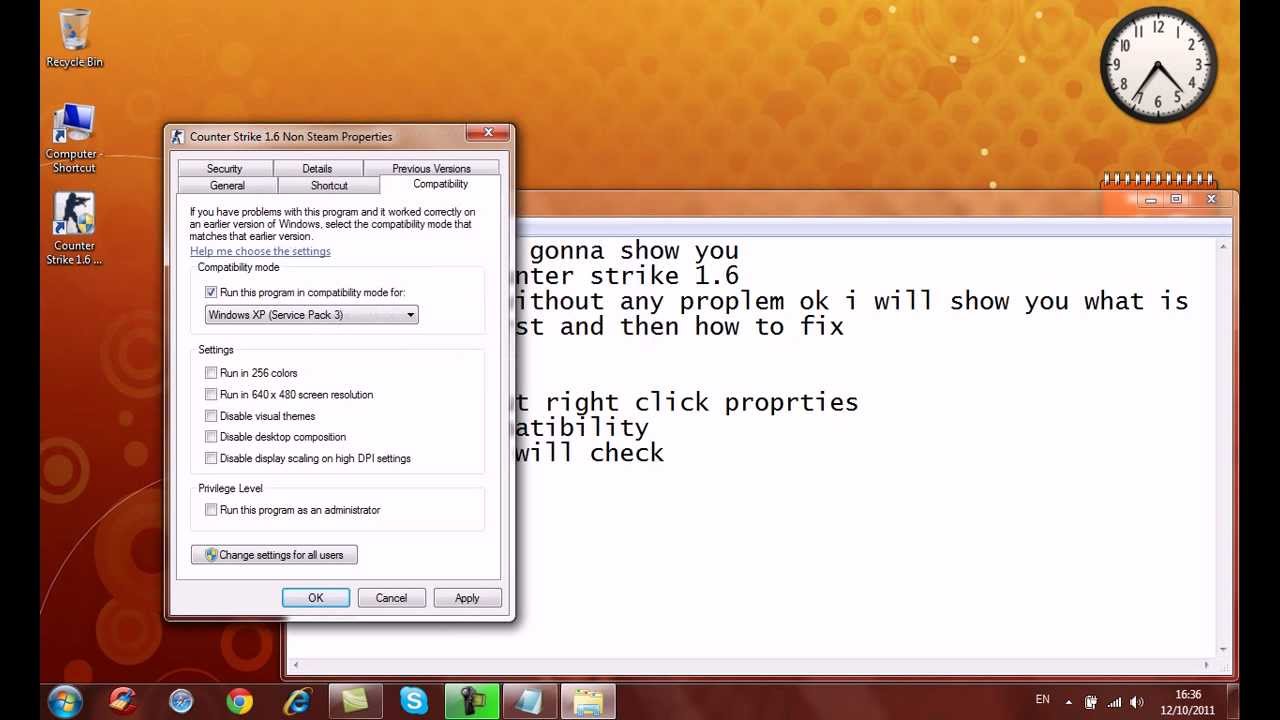This screenshot has height=720, width=1280.
Task: Select the Counter Strike 1.6 desktop shortcut
Action: [x=74, y=229]
